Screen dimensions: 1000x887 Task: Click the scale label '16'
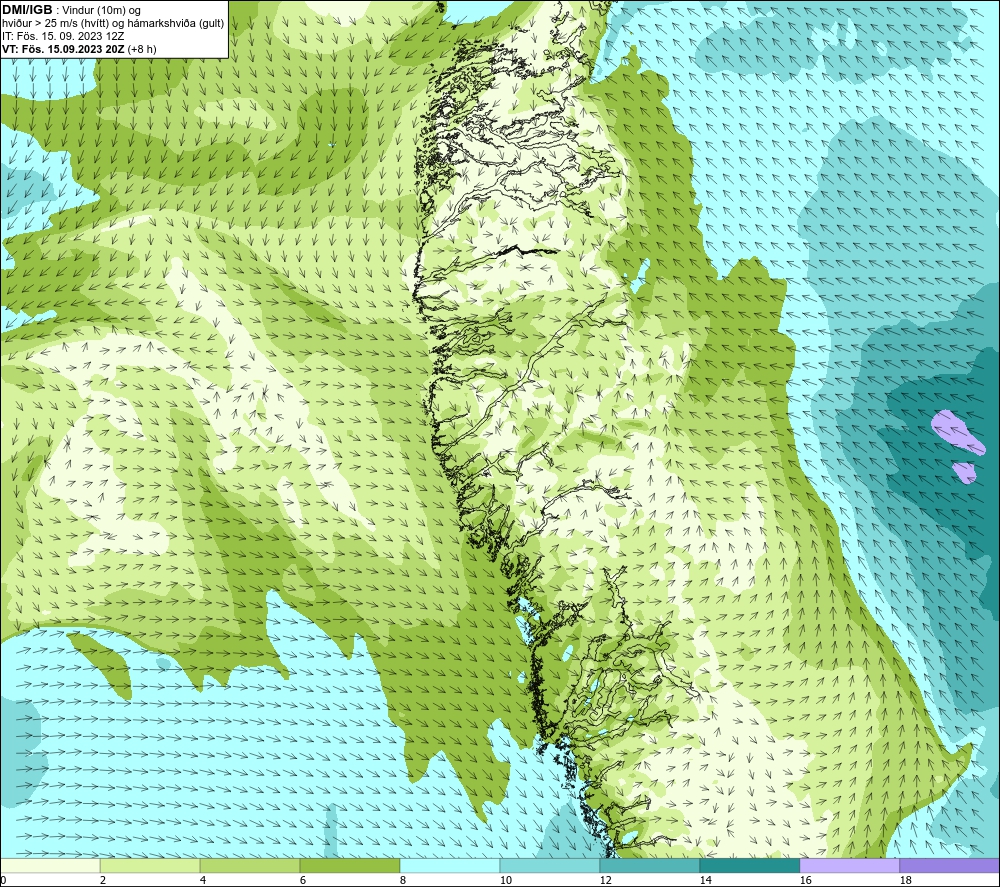805,881
